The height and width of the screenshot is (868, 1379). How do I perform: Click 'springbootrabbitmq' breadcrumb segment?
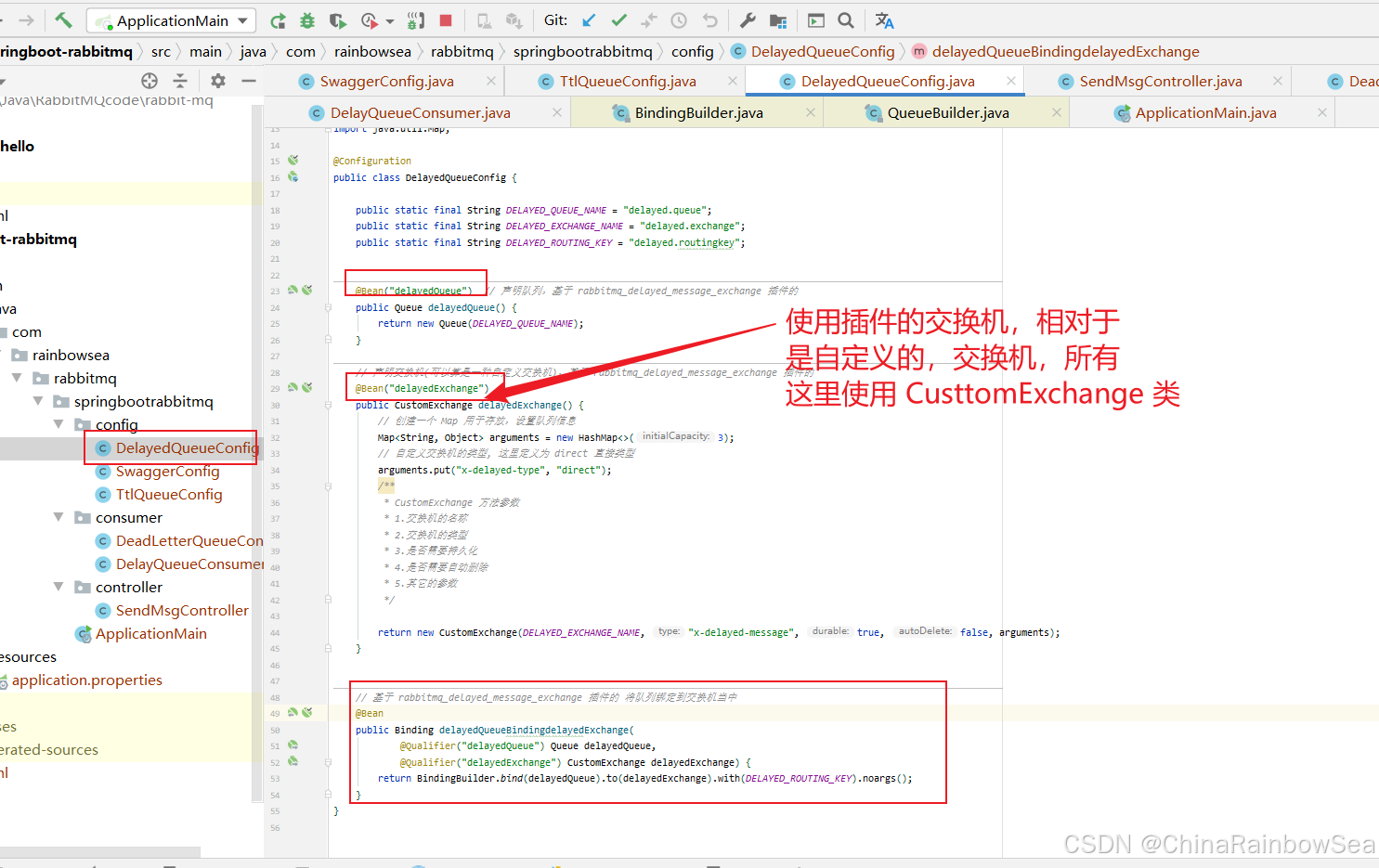click(582, 51)
